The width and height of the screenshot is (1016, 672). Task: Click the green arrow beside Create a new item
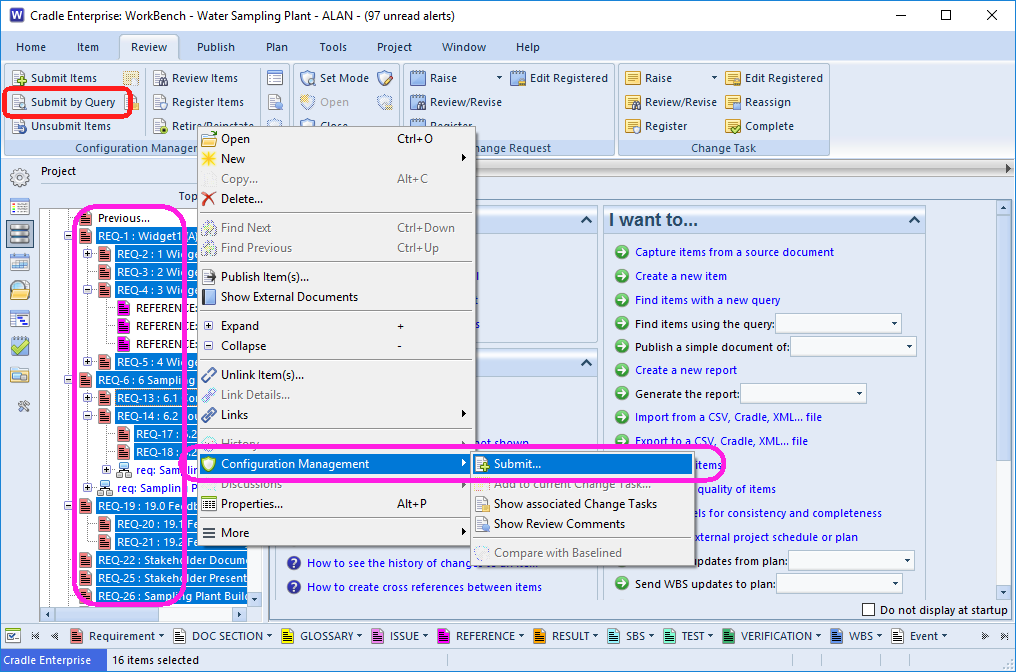coord(622,276)
